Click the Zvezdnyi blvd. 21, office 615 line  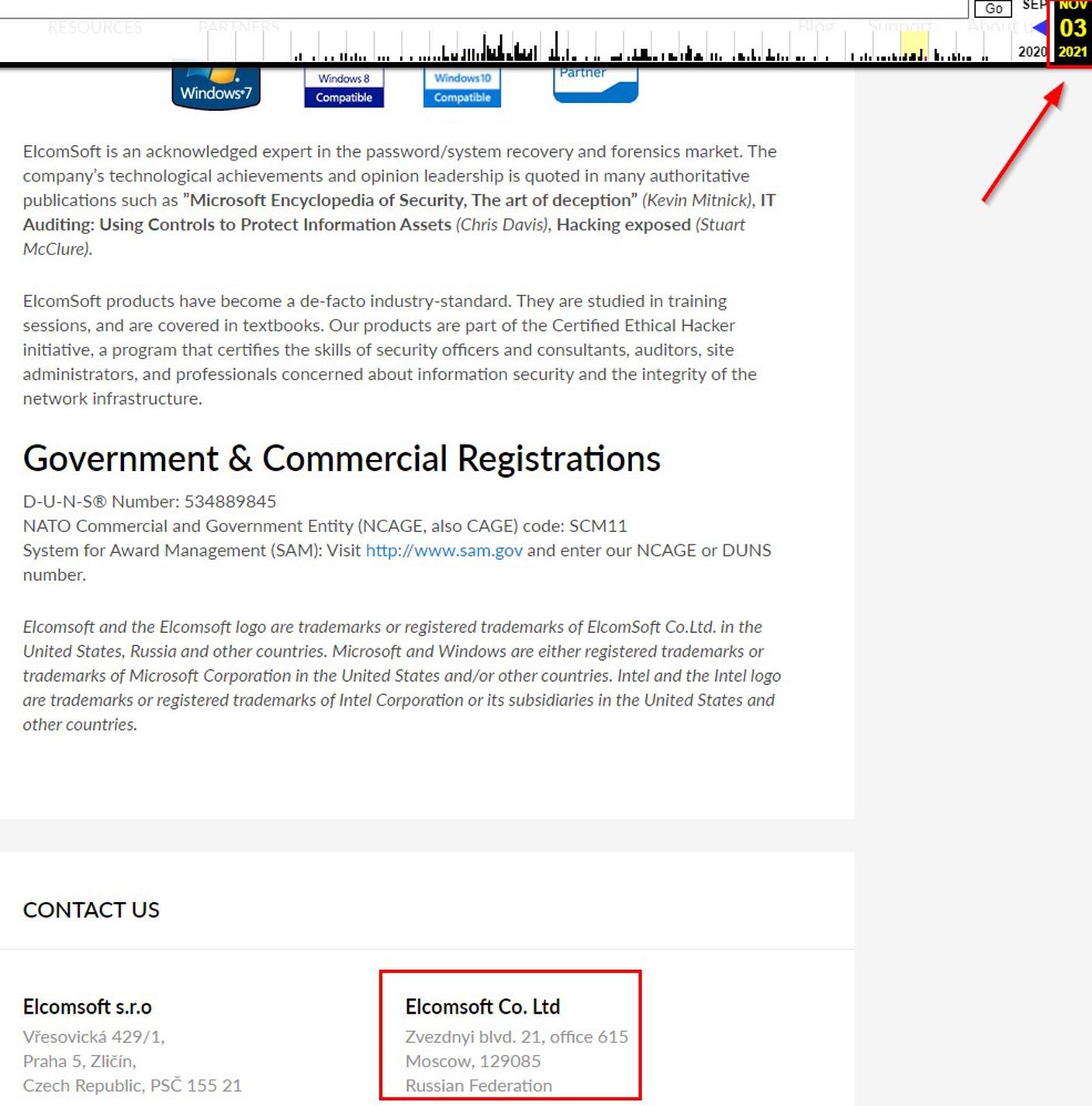517,1037
